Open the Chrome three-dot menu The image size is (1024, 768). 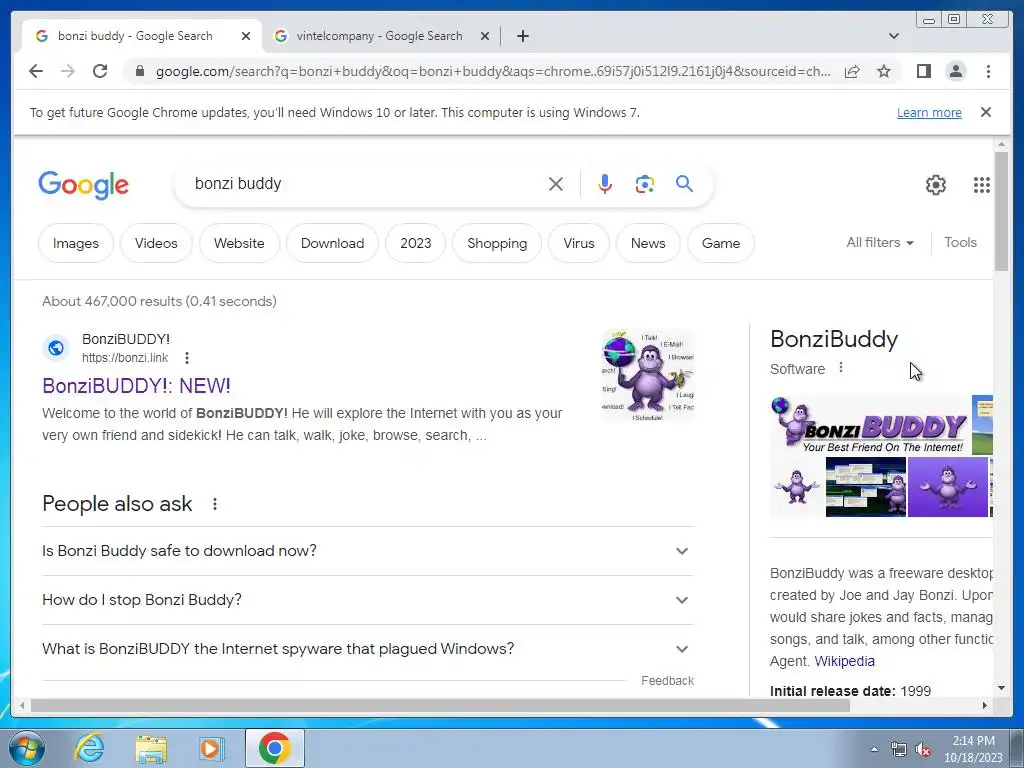(x=988, y=71)
